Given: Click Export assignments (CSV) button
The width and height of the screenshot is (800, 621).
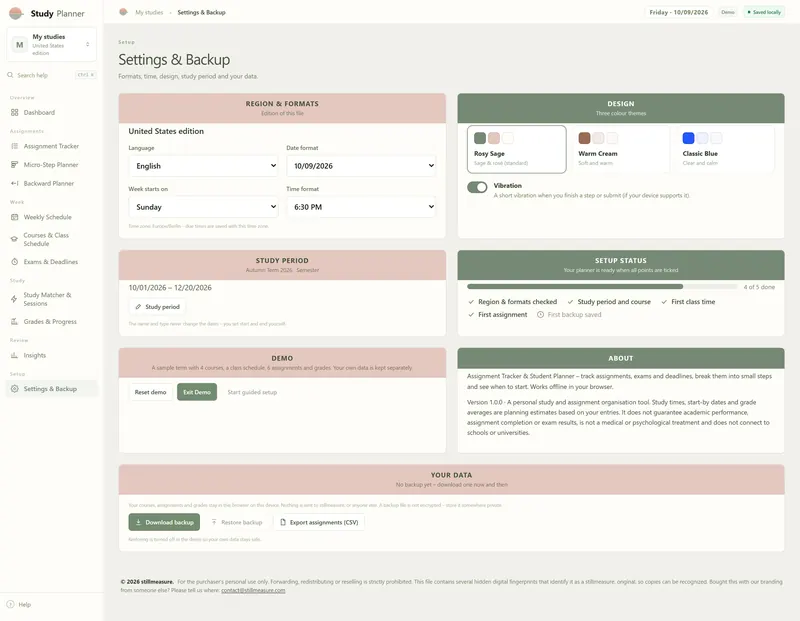Looking at the screenshot, I should (x=319, y=522).
